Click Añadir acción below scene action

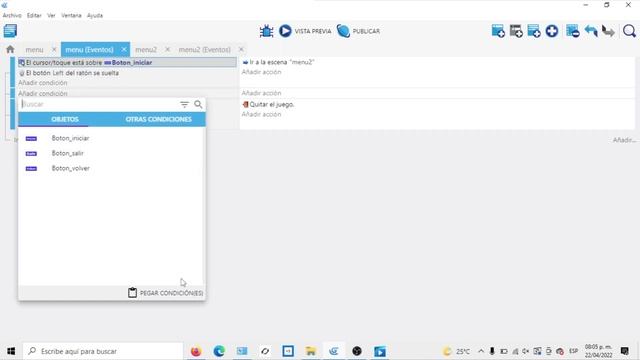click(x=261, y=72)
